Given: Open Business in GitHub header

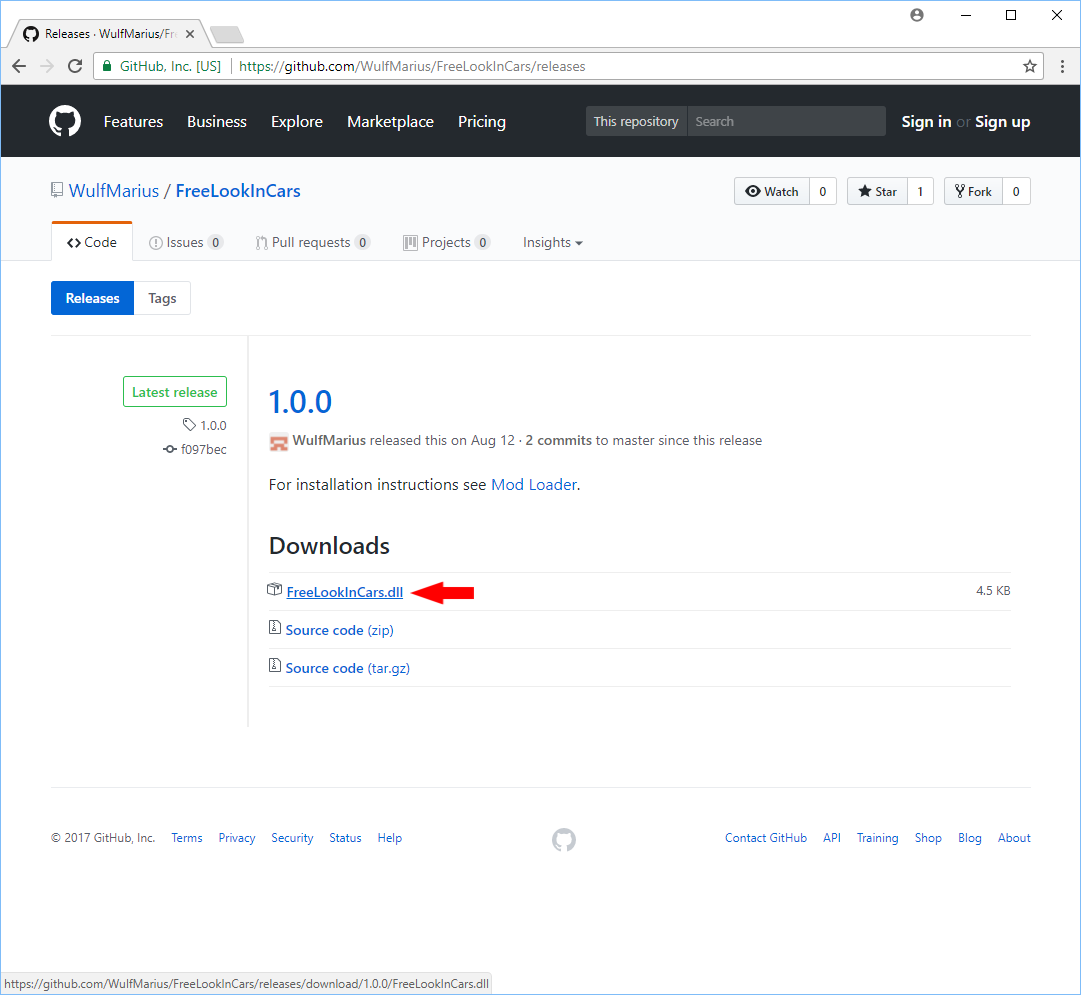Looking at the screenshot, I should [x=216, y=122].
